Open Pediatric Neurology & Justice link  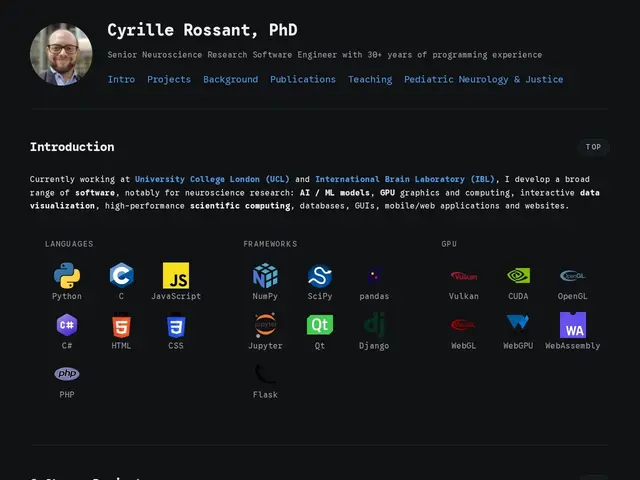484,79
